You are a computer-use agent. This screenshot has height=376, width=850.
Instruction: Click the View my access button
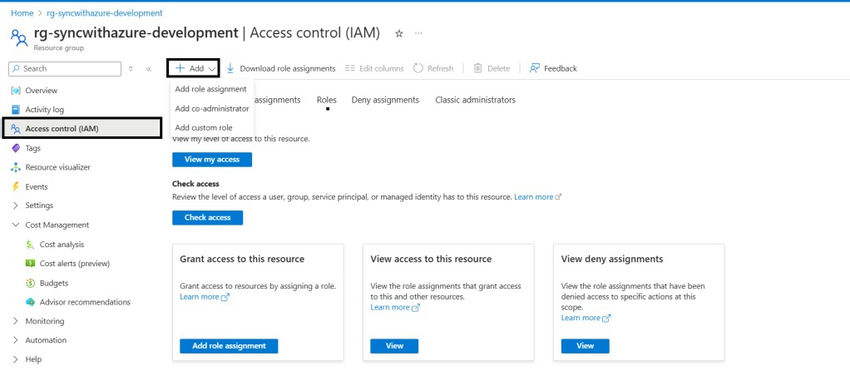(212, 159)
